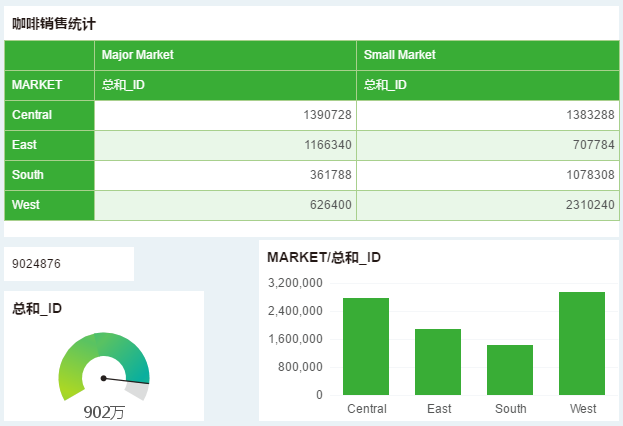
Task: Click the MARKET/总和_ID chart title
Action: click(324, 257)
